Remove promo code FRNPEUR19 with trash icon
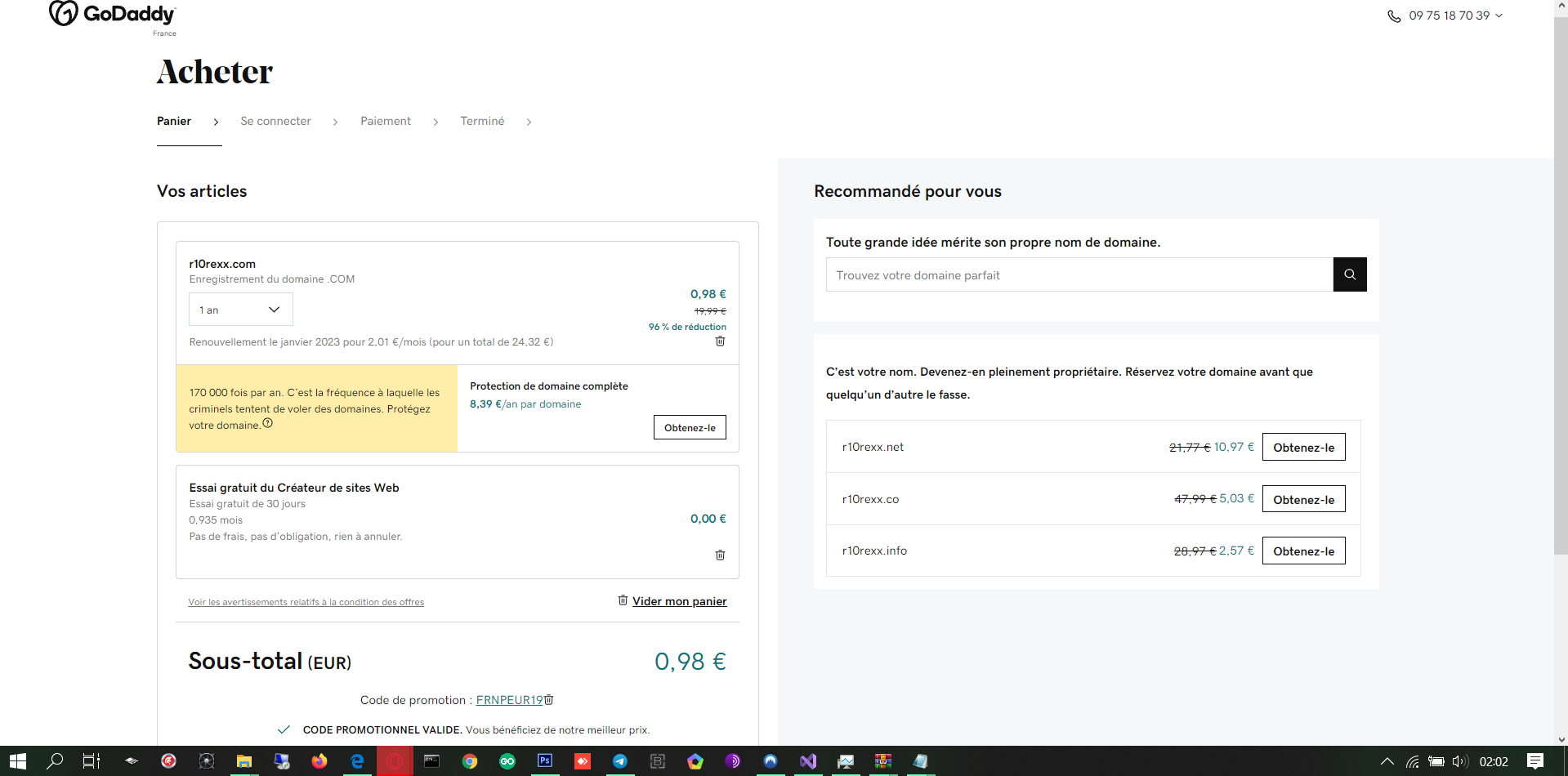This screenshot has width=1568, height=776. pos(549,699)
